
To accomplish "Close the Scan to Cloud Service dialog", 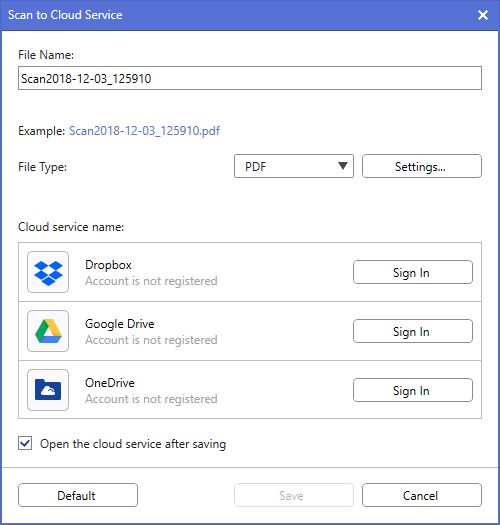I will point(483,15).
